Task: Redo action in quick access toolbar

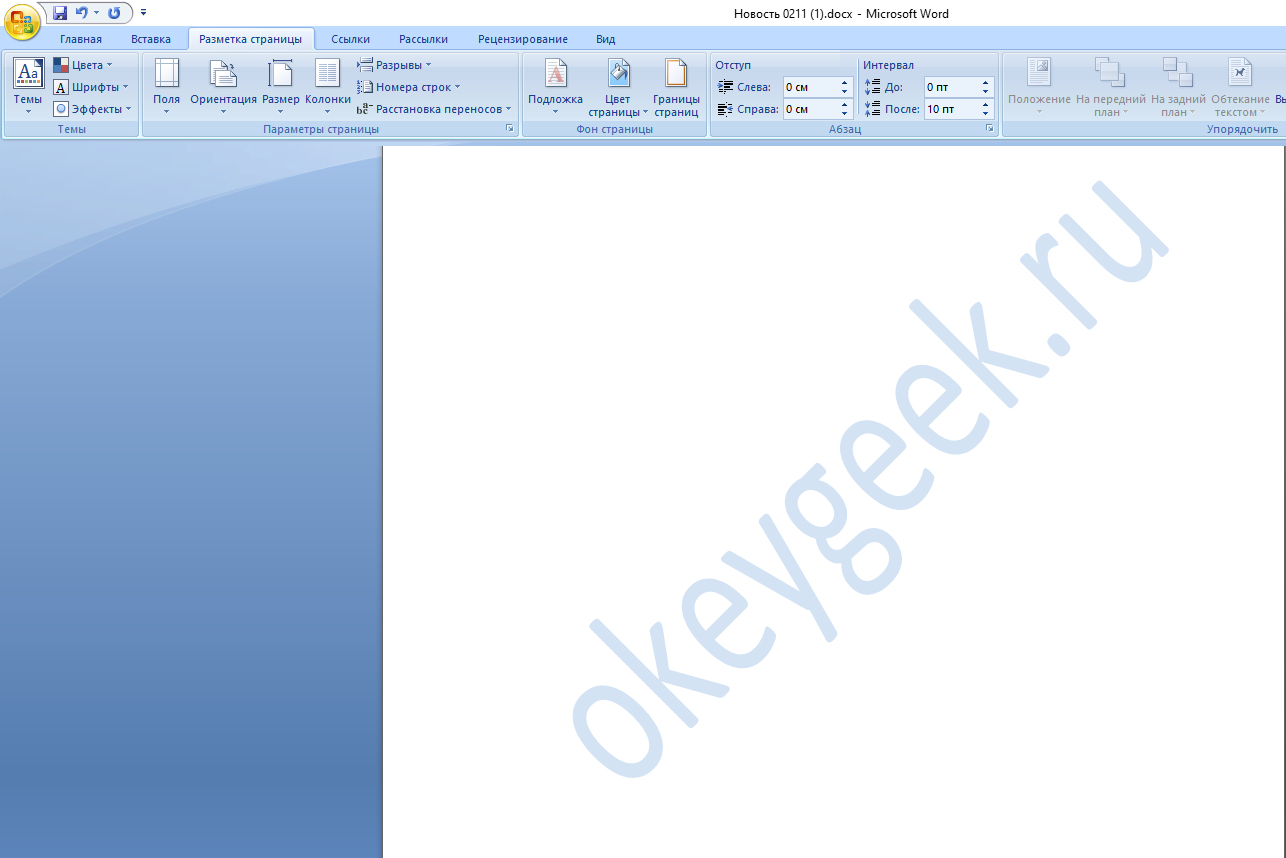Action: (114, 13)
